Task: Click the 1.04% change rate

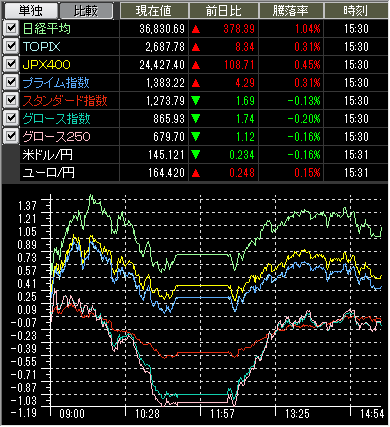Action: coord(307,29)
